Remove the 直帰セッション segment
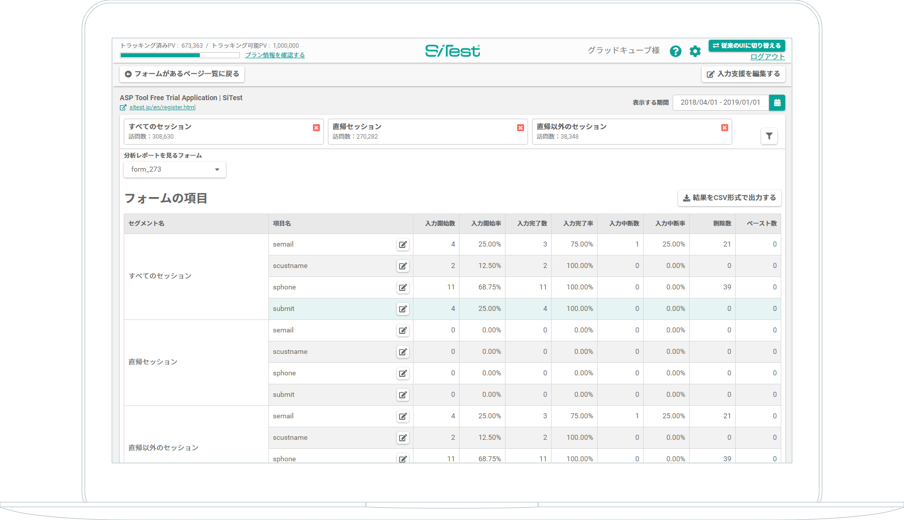The height and width of the screenshot is (520, 904). click(520, 128)
